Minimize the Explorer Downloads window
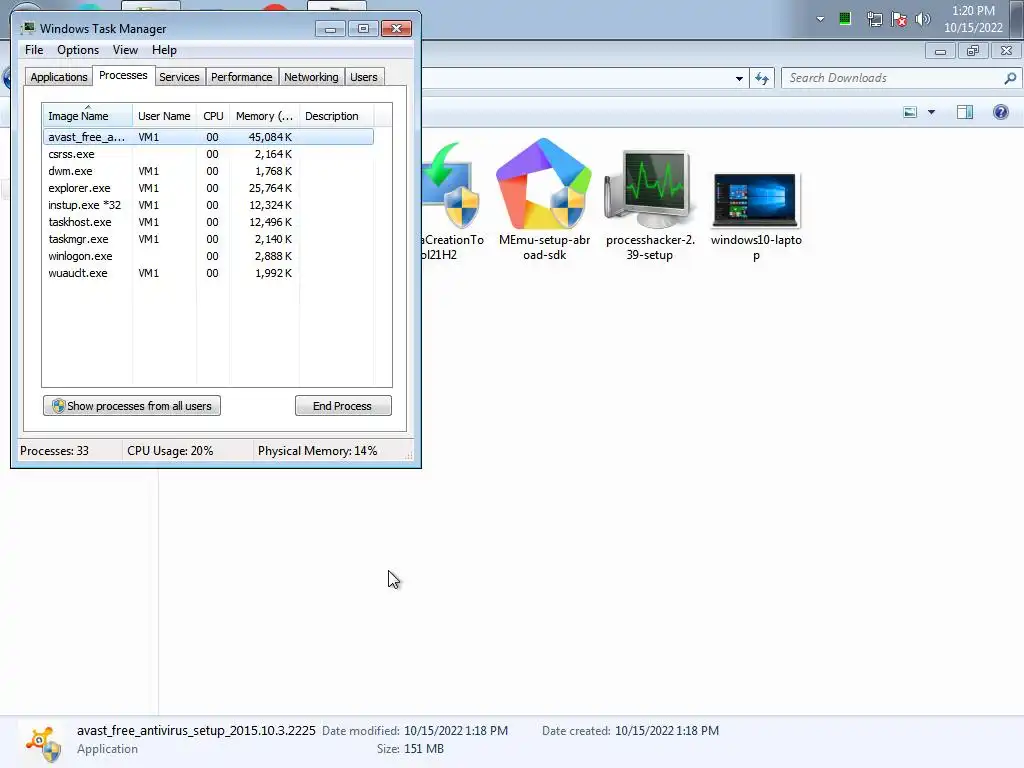This screenshot has height=768, width=1024. (940, 51)
